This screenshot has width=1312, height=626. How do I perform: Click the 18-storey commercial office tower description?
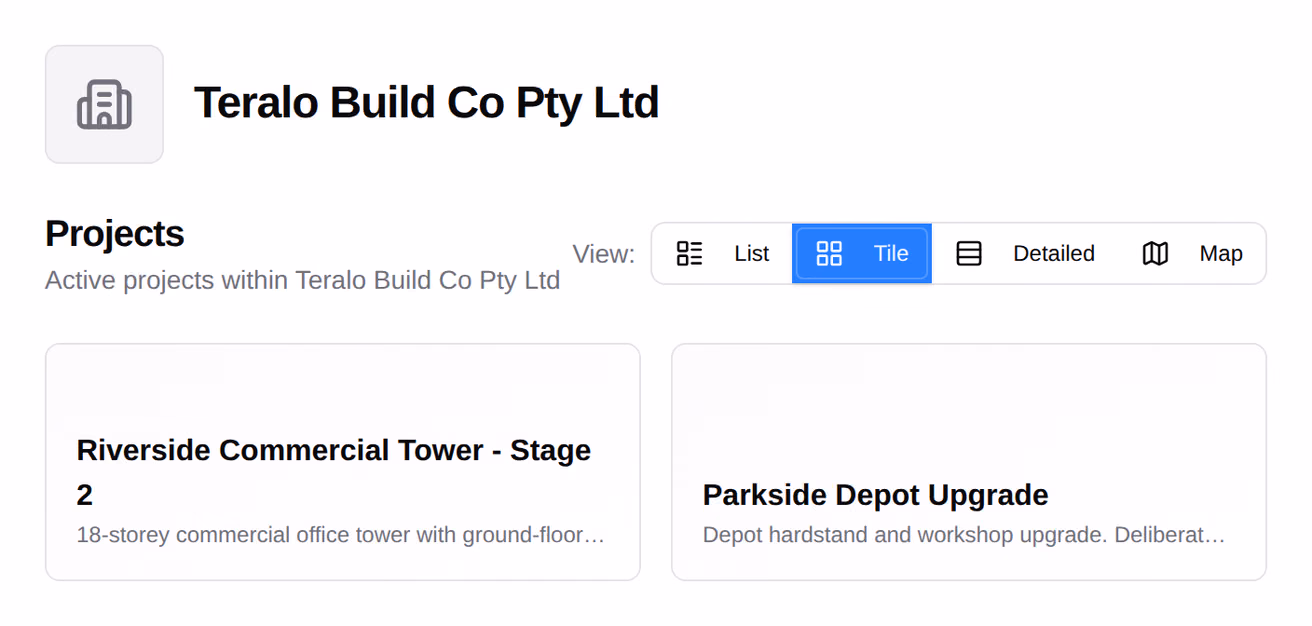click(341, 535)
